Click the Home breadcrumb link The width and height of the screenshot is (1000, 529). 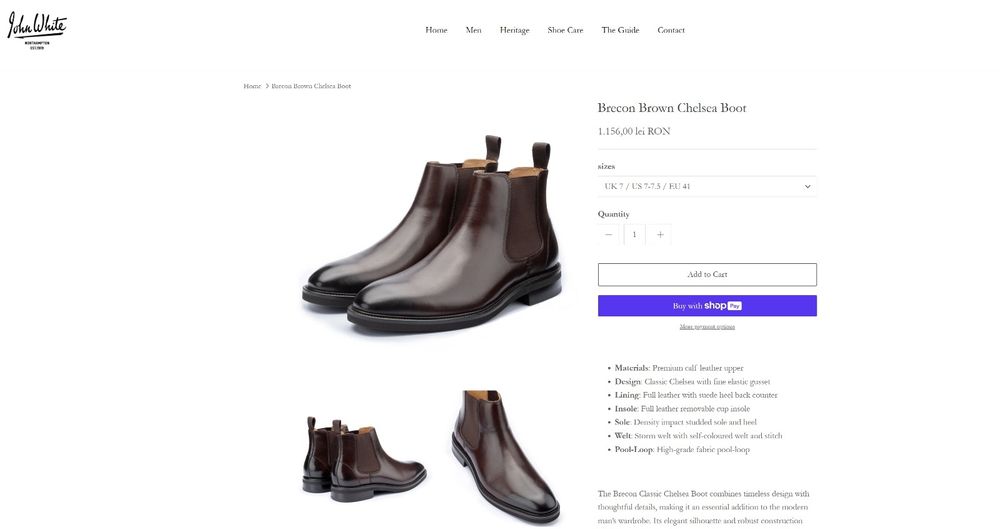(252, 86)
